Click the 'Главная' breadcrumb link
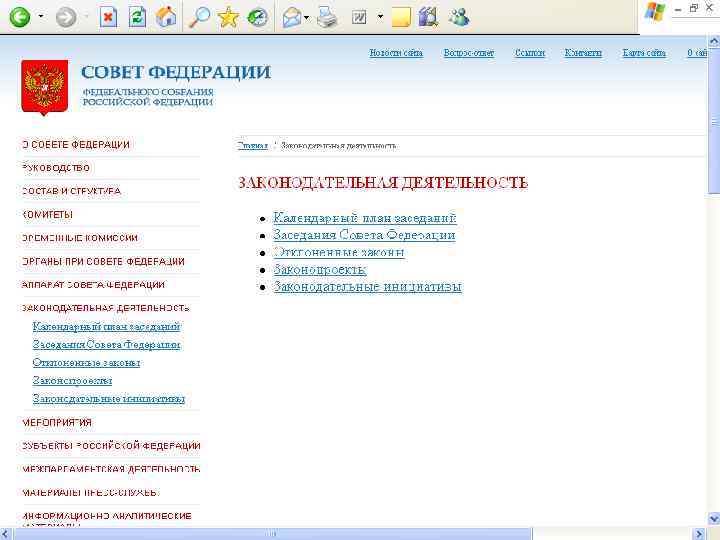This screenshot has width=720, height=540. coord(252,146)
